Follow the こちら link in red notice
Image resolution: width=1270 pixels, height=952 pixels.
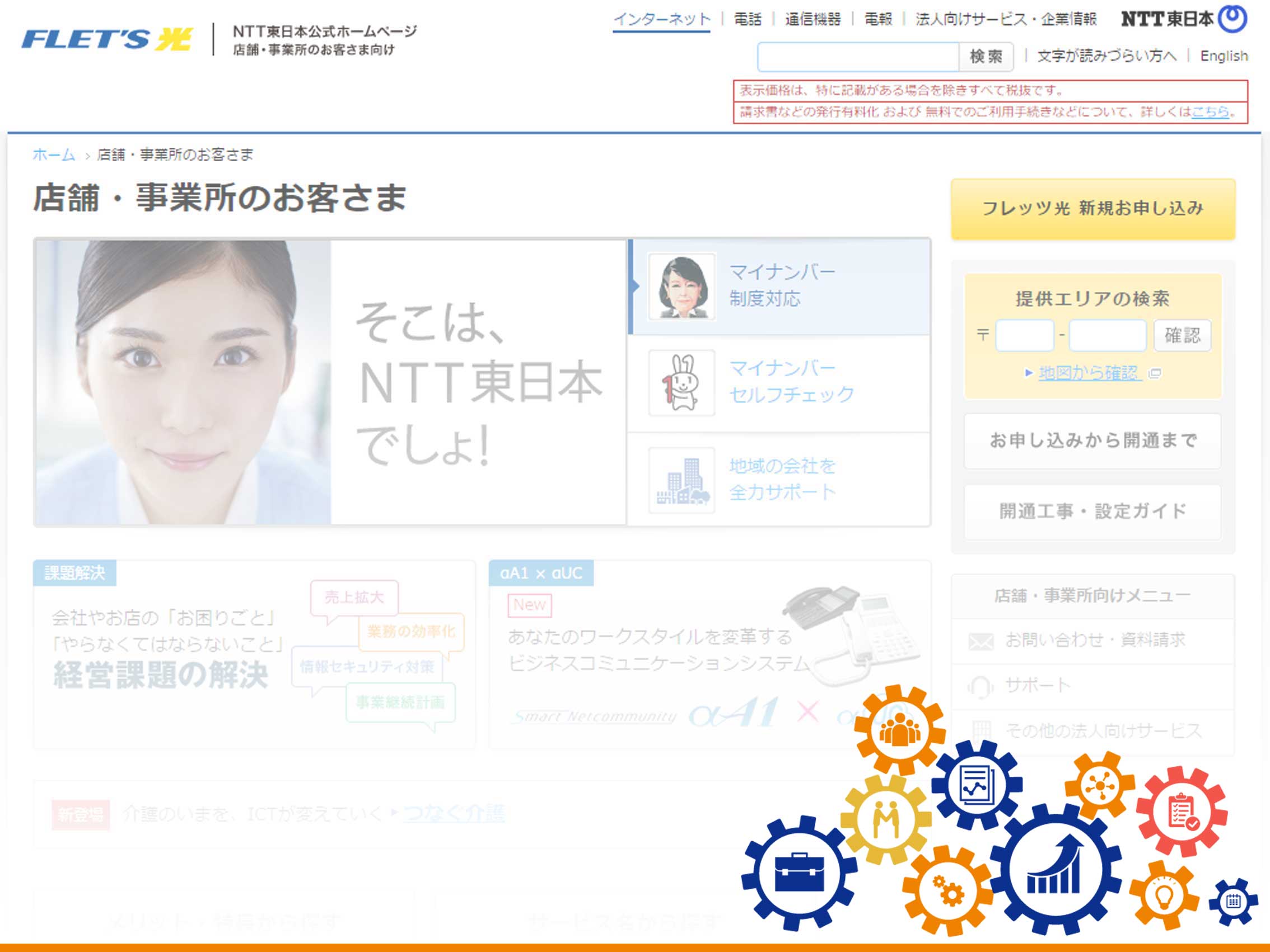point(1210,112)
